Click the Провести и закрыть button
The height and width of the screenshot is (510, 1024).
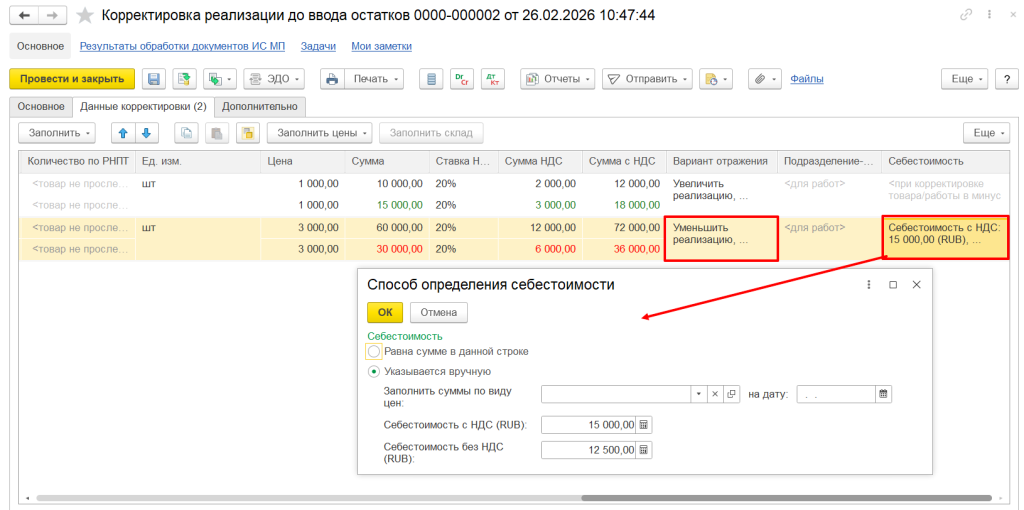(x=71, y=79)
